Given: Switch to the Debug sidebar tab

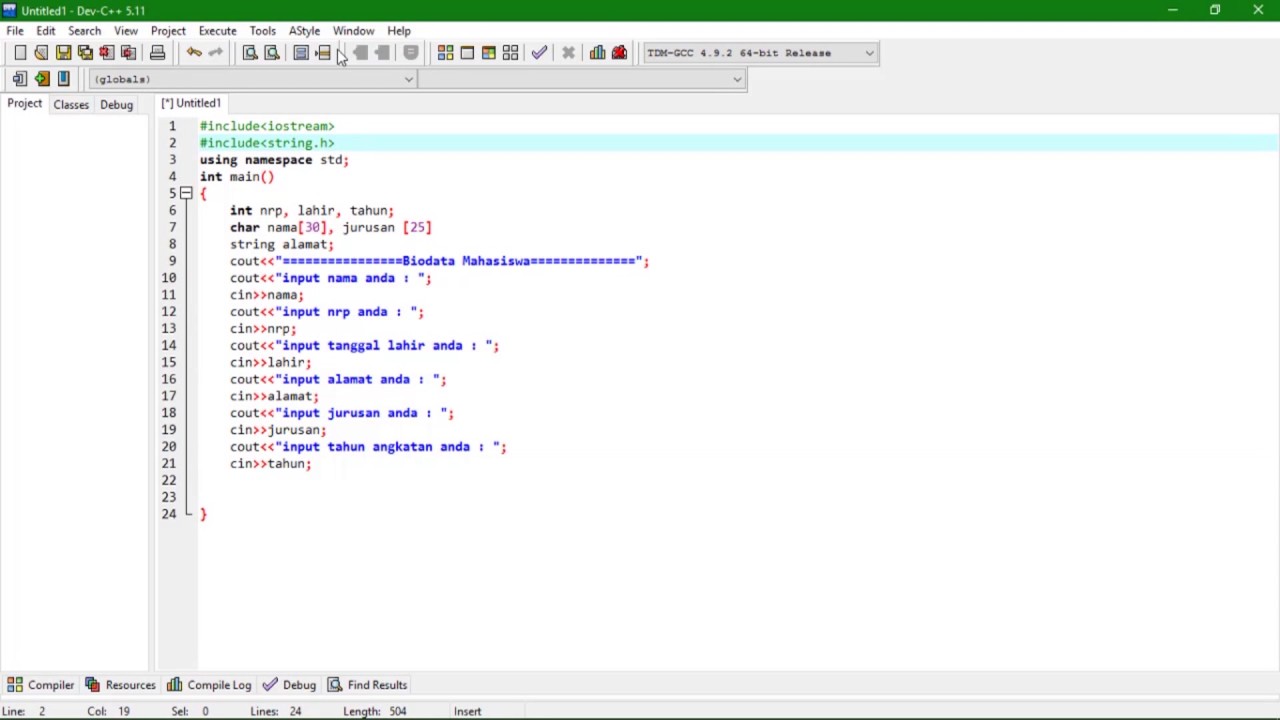Looking at the screenshot, I should pyautogui.click(x=116, y=105).
